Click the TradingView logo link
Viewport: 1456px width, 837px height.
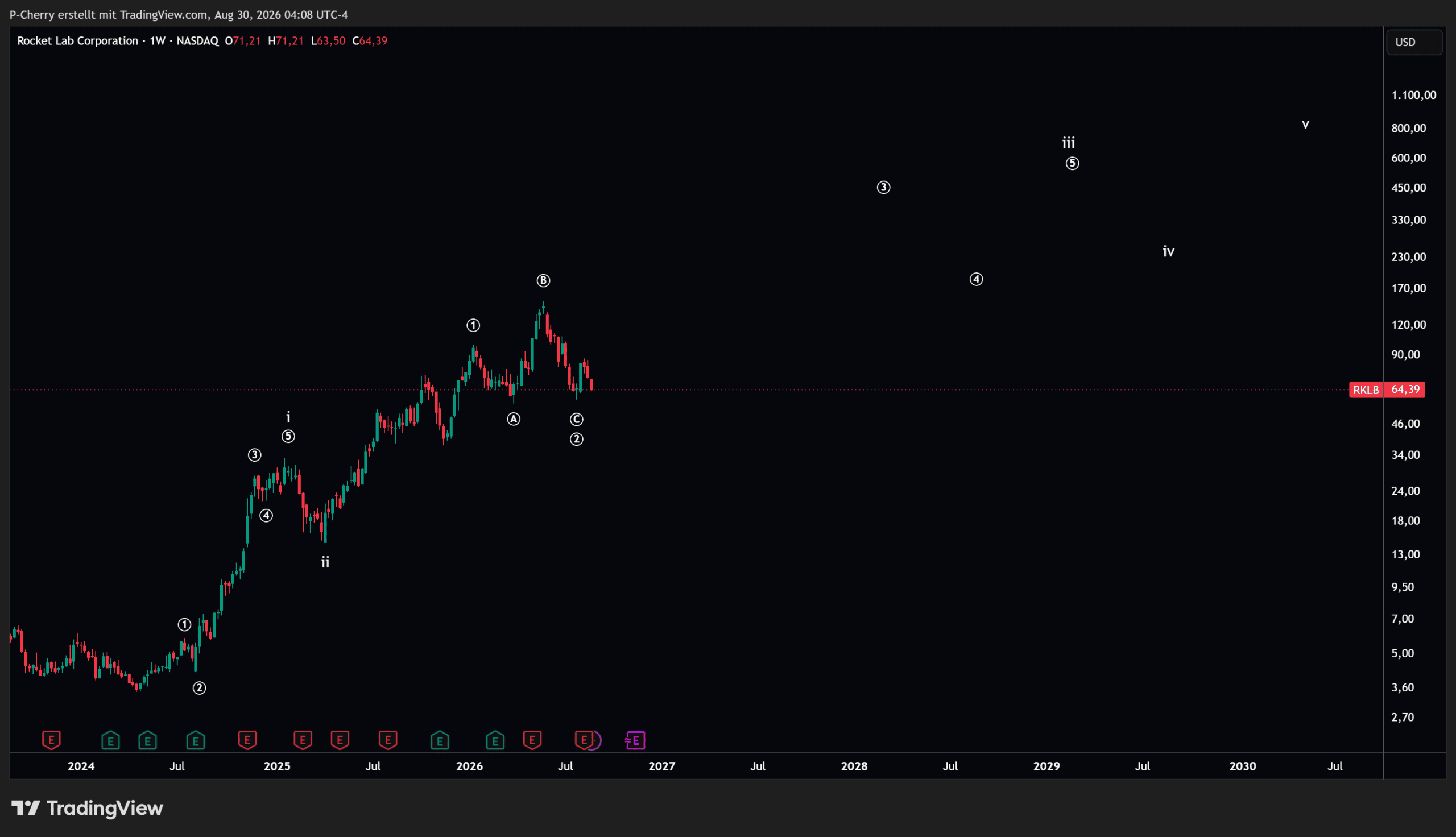88,808
